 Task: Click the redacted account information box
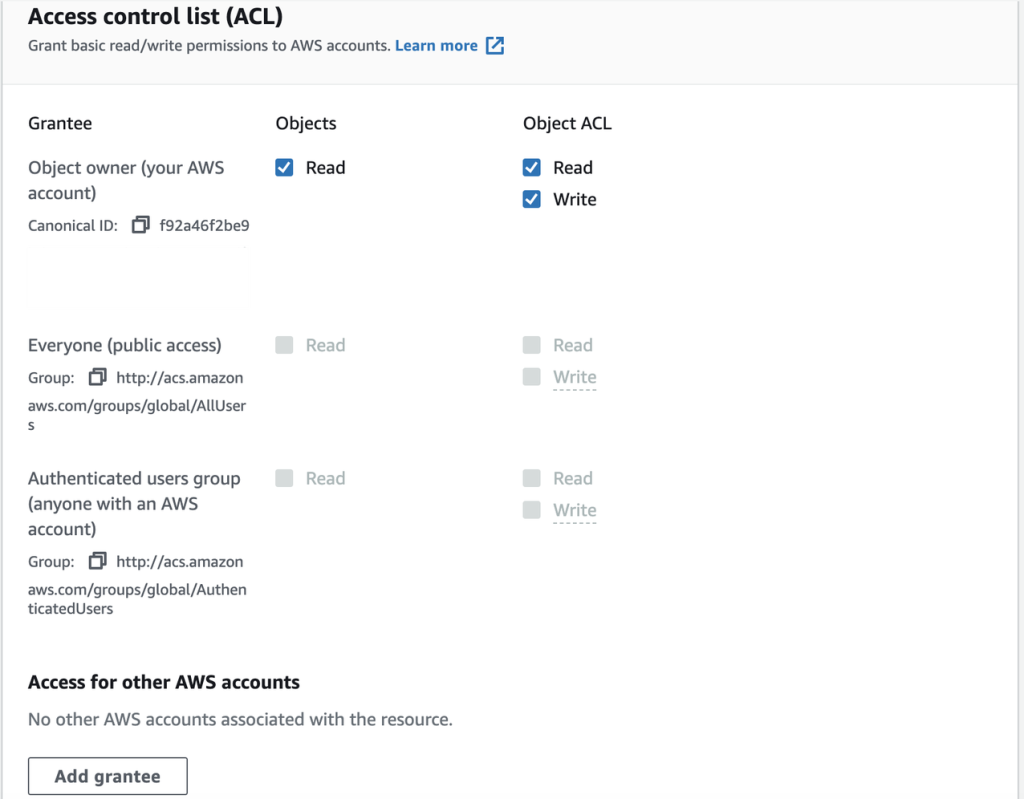pyautogui.click(x=137, y=277)
